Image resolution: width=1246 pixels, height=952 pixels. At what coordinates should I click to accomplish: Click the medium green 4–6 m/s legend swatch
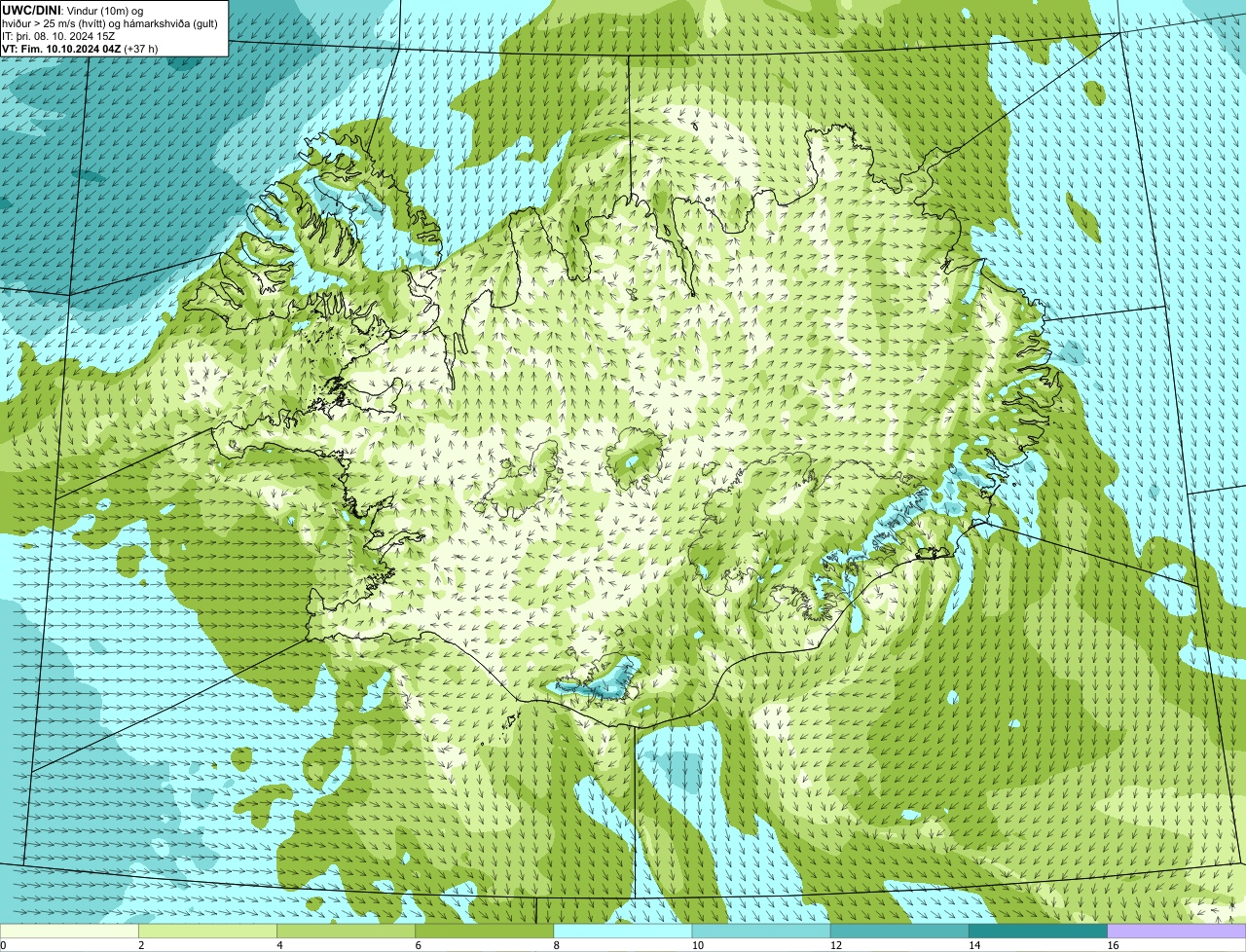pos(346,932)
